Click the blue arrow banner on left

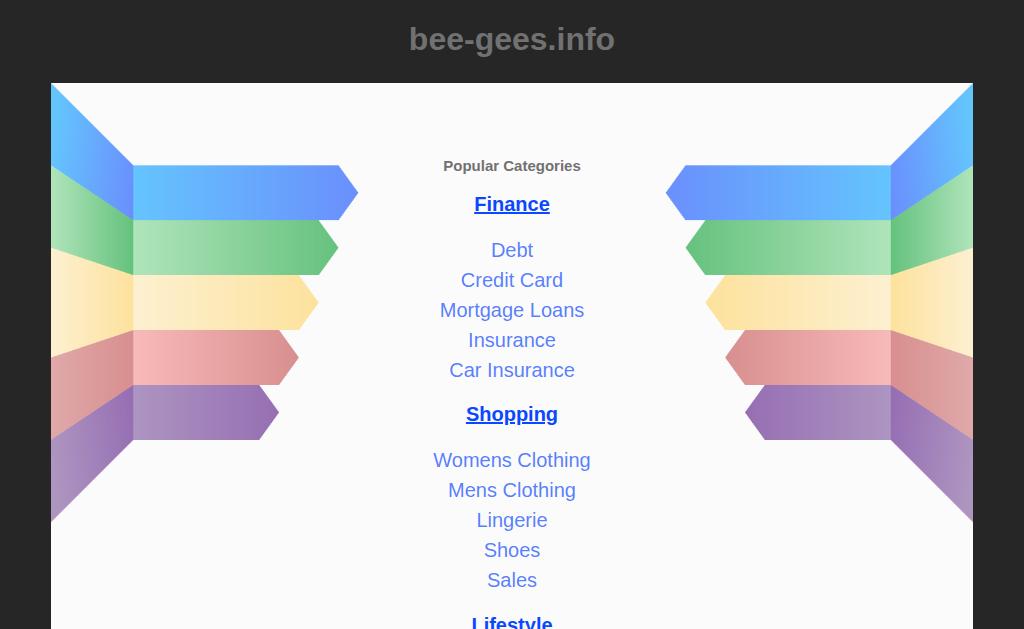(x=245, y=193)
